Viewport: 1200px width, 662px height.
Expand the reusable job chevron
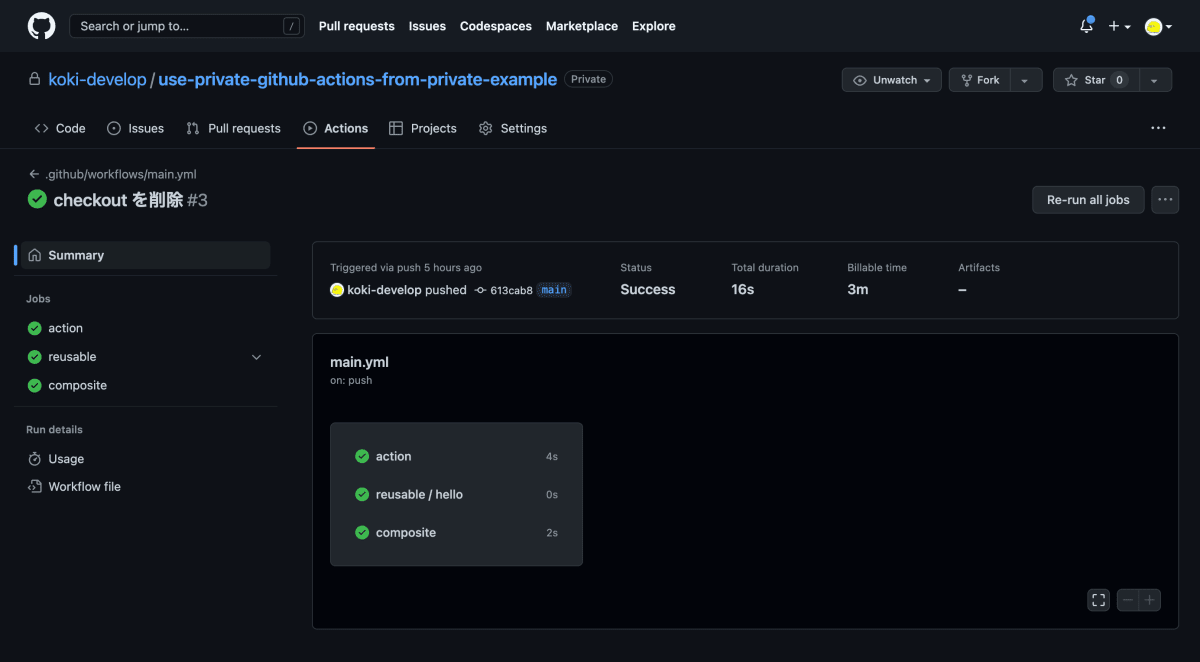[x=257, y=357]
